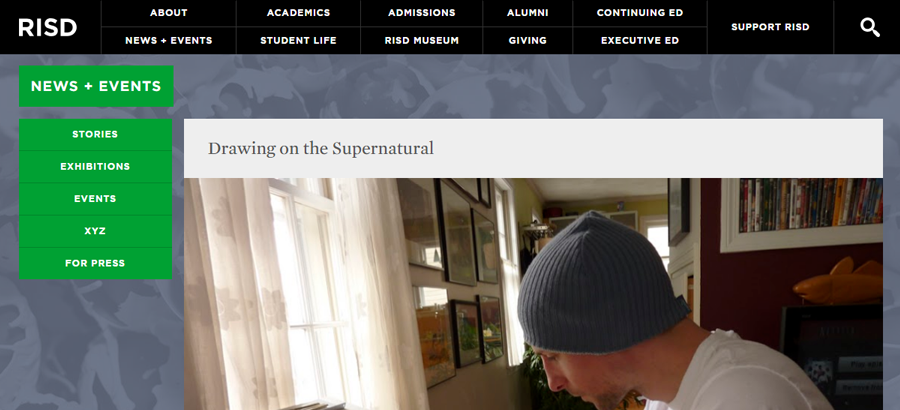Open Exhibitions from the sidebar
This screenshot has width=900, height=410.
pos(95,167)
